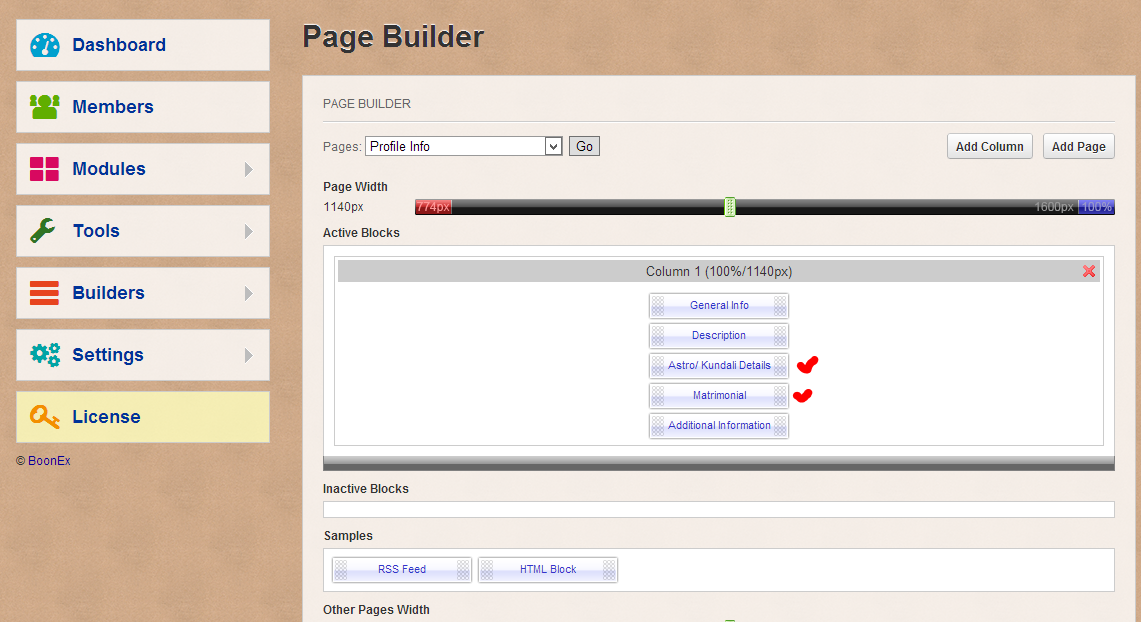Open the BoonEx footer link
This screenshot has width=1141, height=622.
48,461
